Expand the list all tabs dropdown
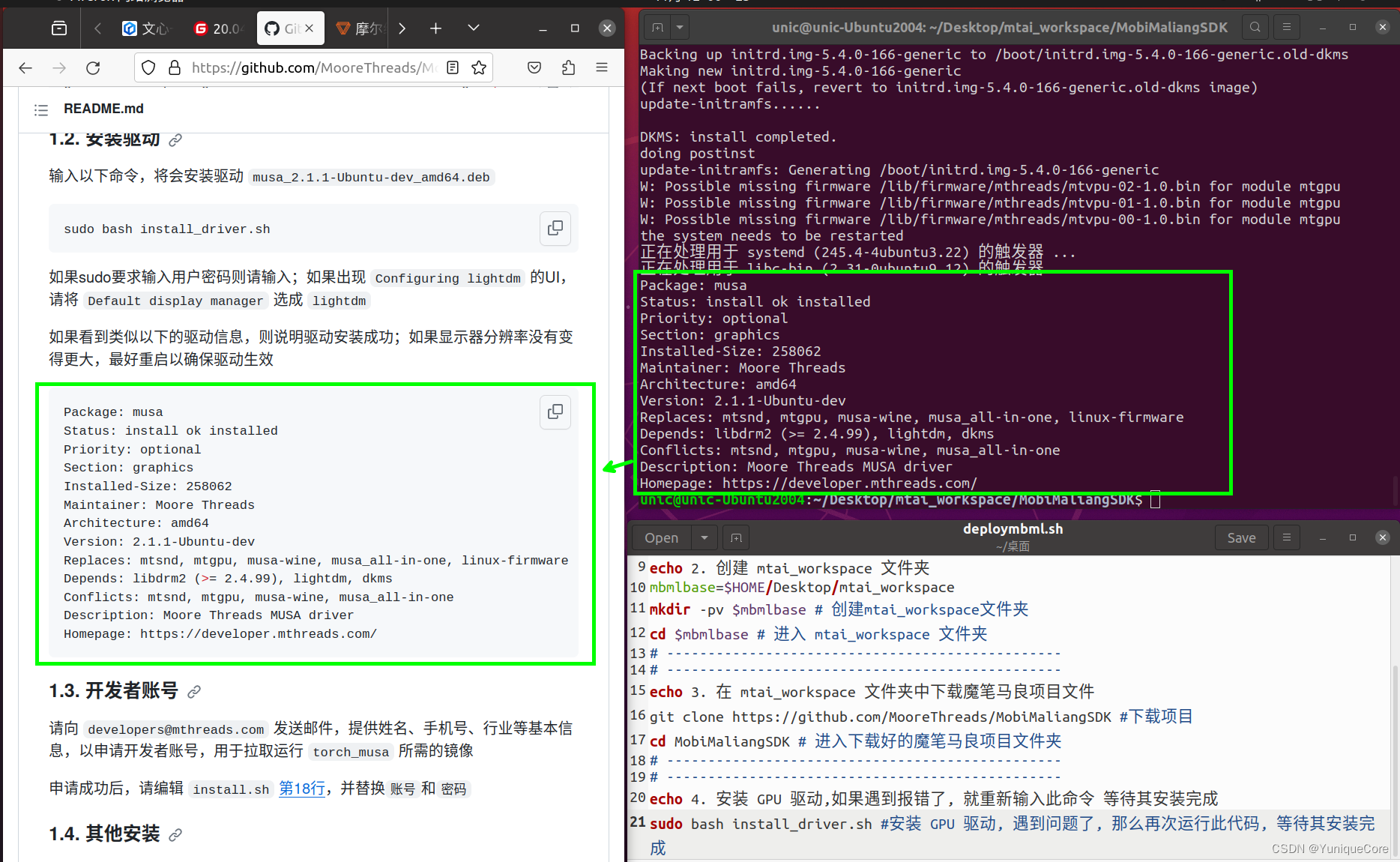Image resolution: width=1400 pixels, height=862 pixels. pyautogui.click(x=474, y=28)
